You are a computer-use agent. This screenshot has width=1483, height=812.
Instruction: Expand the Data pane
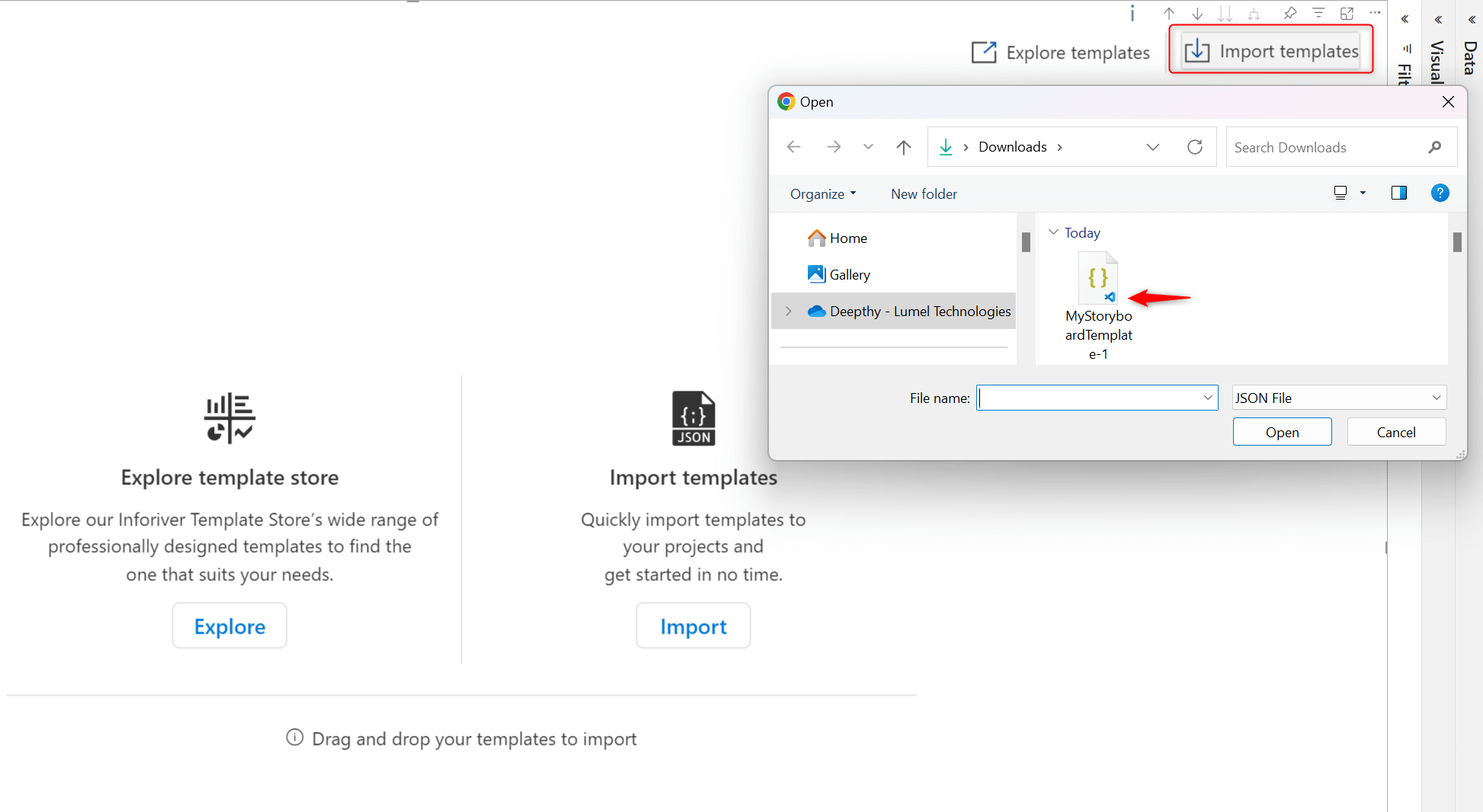click(x=1472, y=19)
